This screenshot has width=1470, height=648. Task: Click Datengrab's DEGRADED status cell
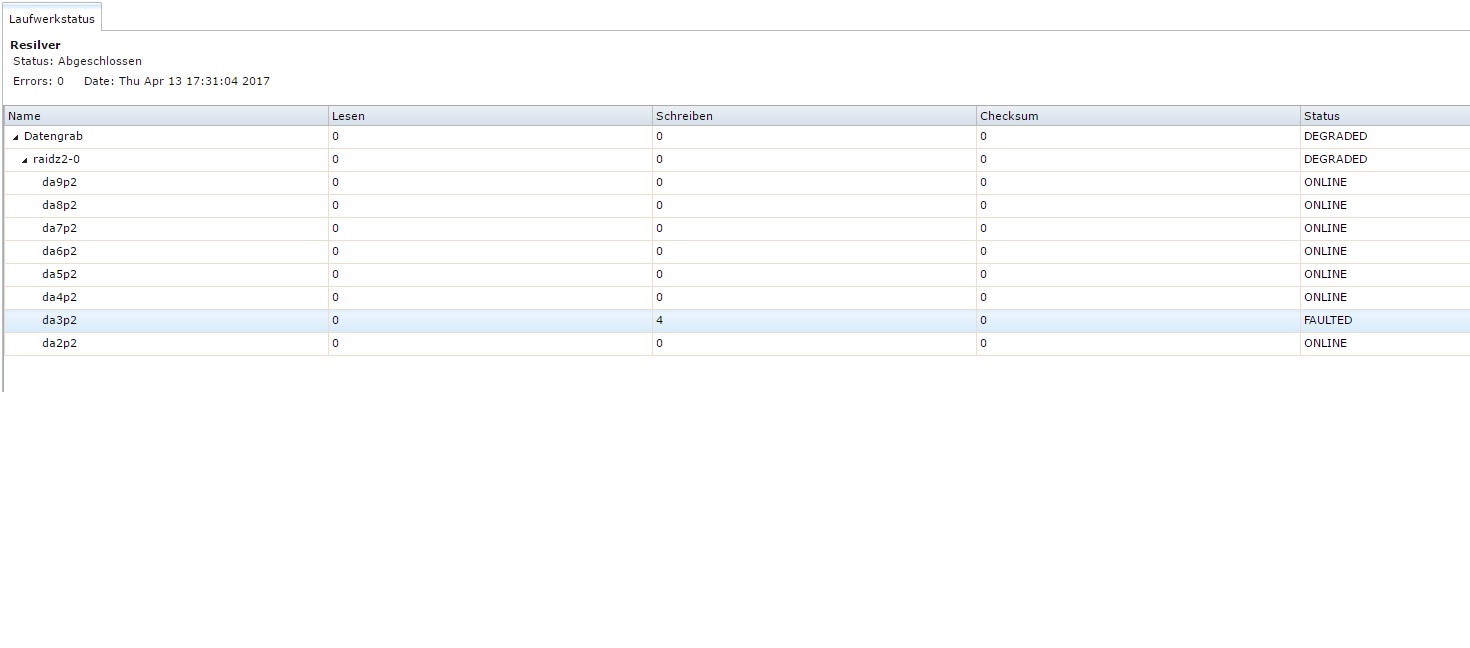point(1385,136)
